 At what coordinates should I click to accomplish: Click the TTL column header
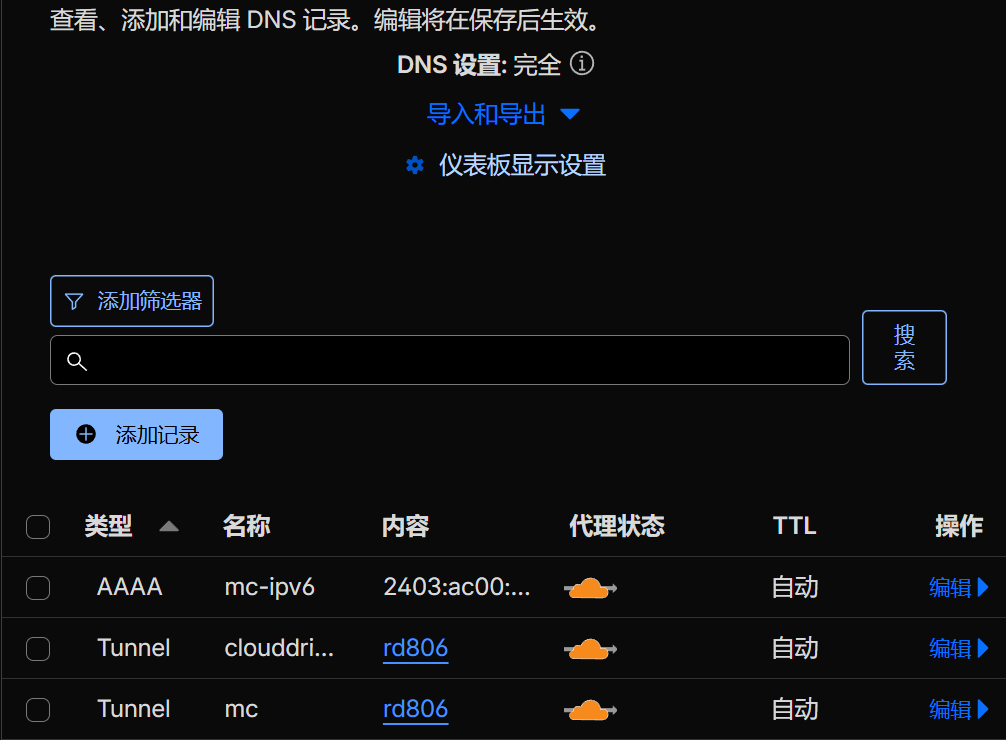click(x=794, y=526)
